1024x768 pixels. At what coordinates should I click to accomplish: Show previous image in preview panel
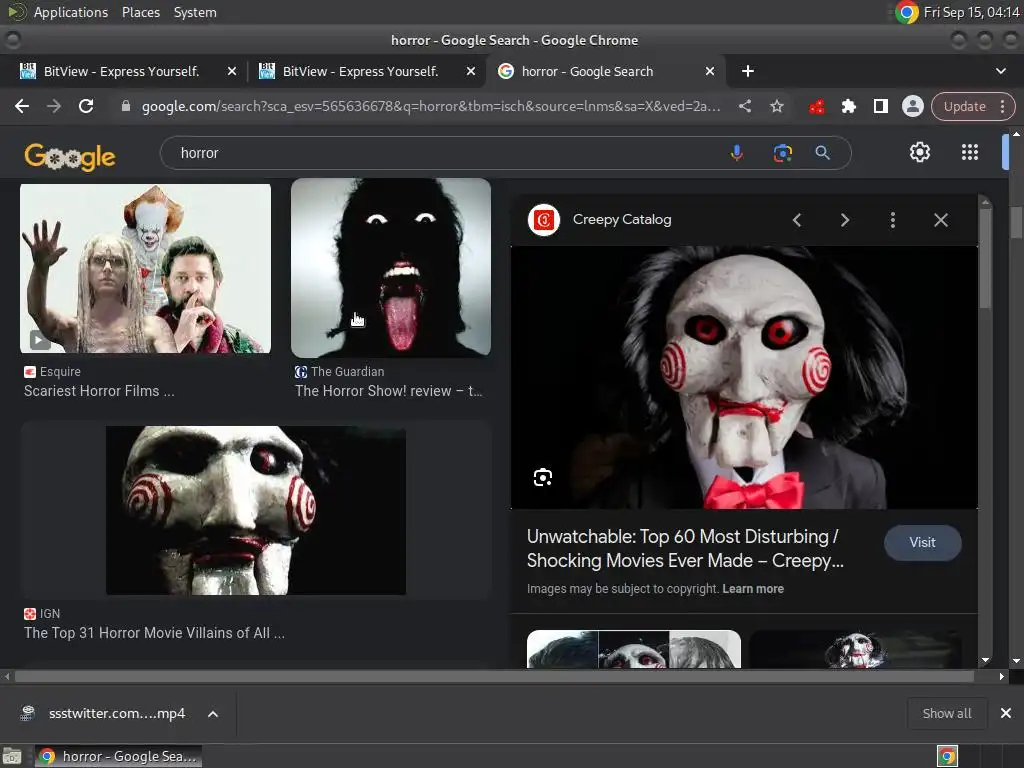(797, 220)
